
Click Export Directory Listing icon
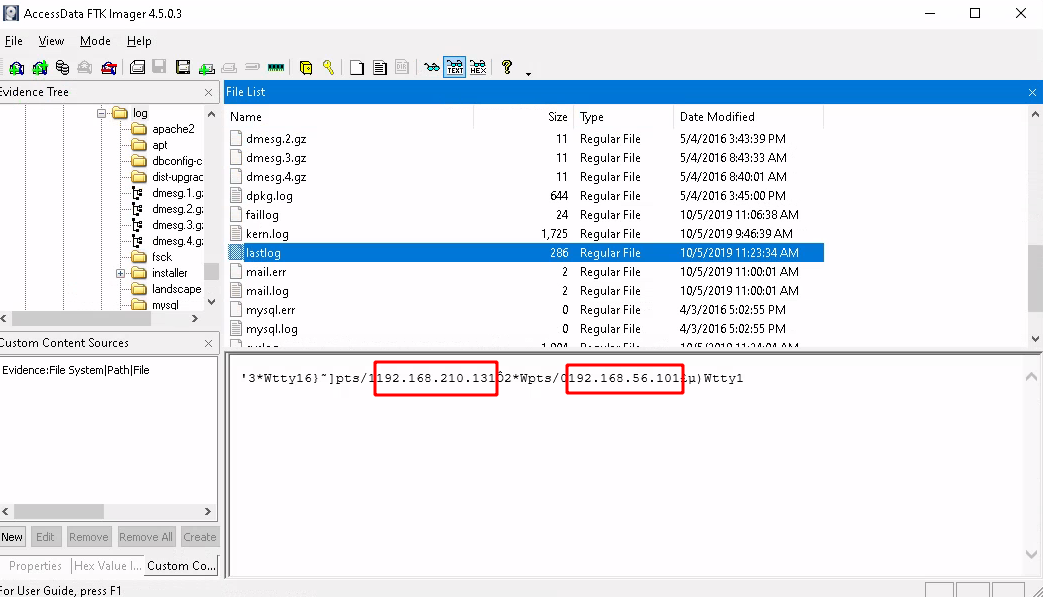tap(402, 67)
